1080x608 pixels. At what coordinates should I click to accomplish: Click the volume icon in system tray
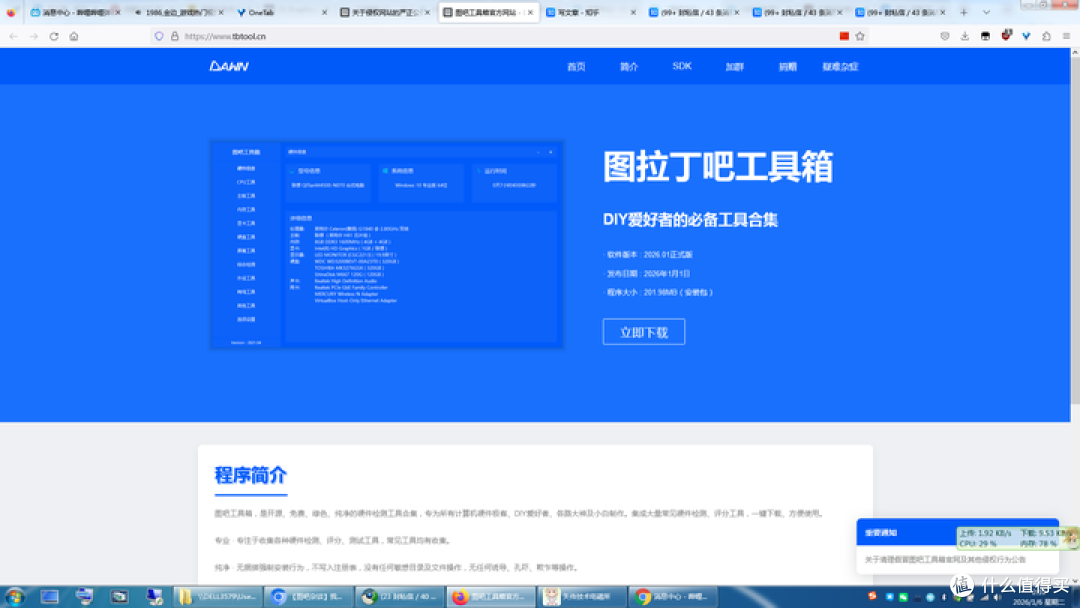997,597
